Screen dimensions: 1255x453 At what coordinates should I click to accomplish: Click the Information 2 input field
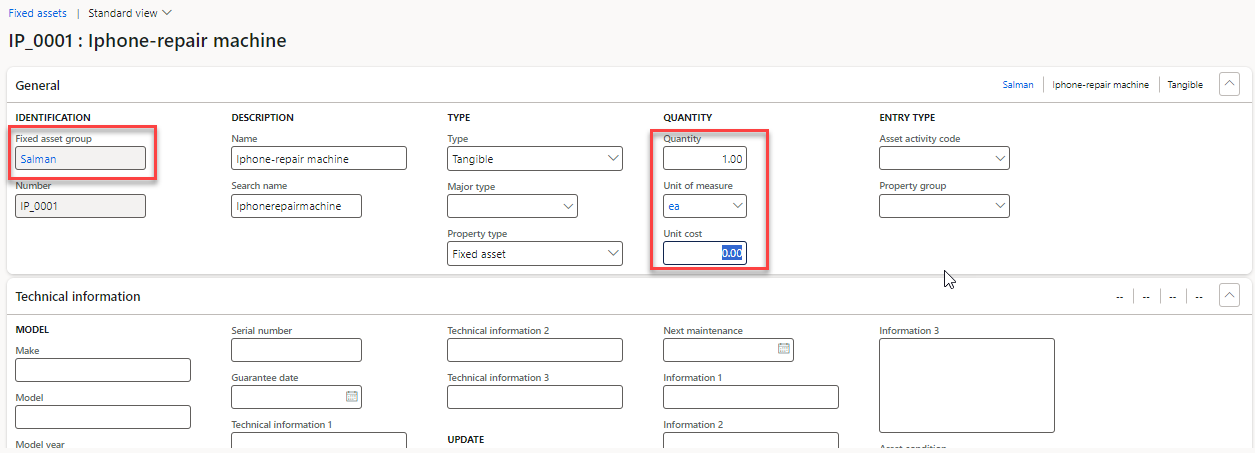coord(751,442)
